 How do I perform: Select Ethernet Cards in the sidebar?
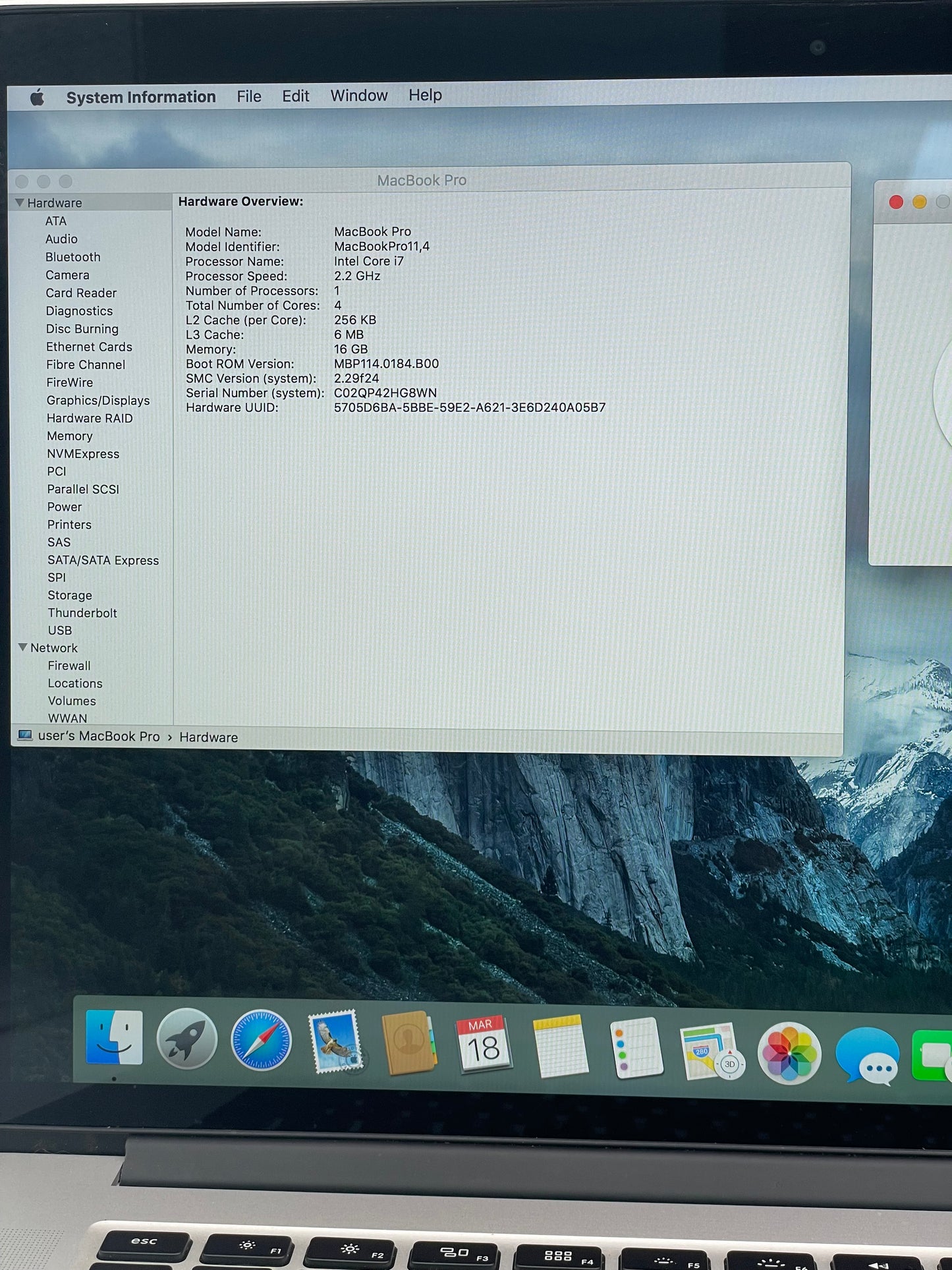pos(89,346)
